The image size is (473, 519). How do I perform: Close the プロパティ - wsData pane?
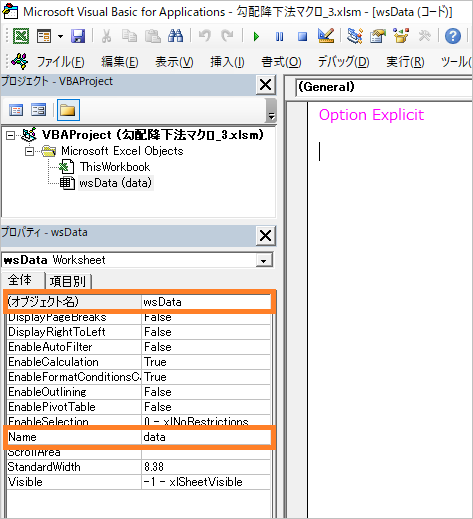pyautogui.click(x=265, y=236)
